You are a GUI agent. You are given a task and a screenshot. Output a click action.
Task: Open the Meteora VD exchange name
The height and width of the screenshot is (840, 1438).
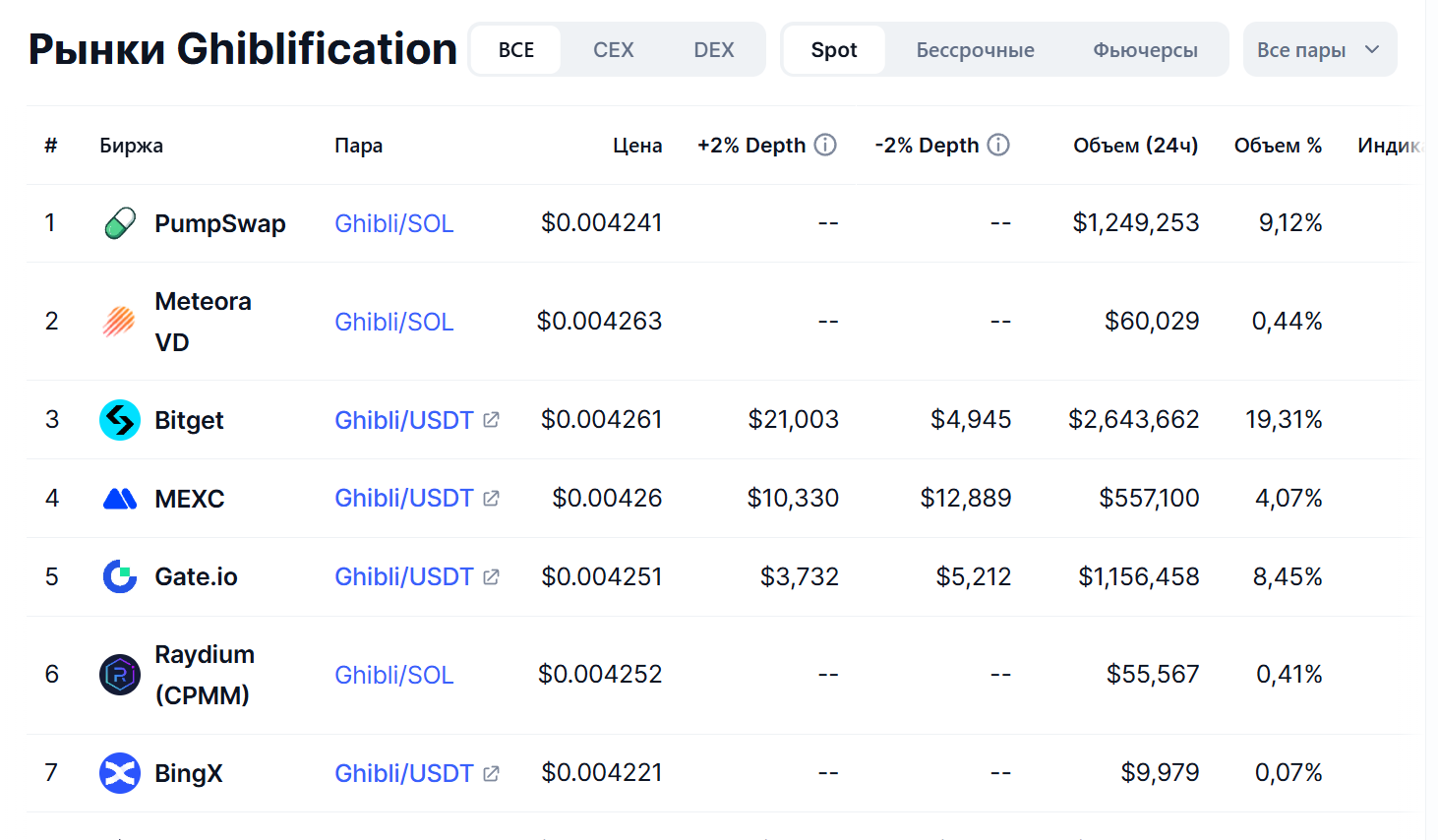[x=203, y=322]
